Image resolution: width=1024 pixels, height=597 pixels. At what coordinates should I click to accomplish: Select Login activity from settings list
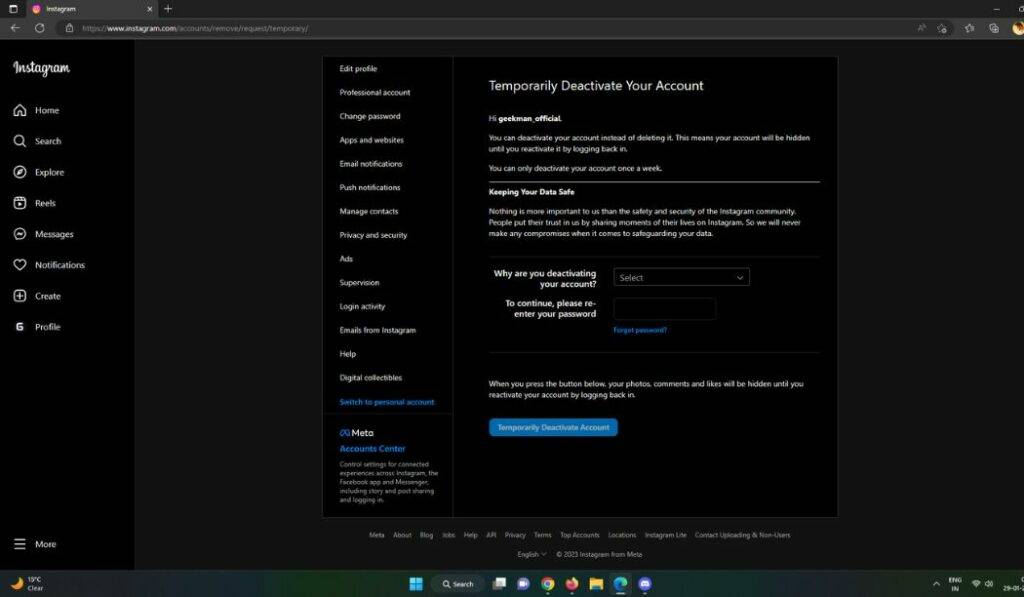tap(362, 306)
